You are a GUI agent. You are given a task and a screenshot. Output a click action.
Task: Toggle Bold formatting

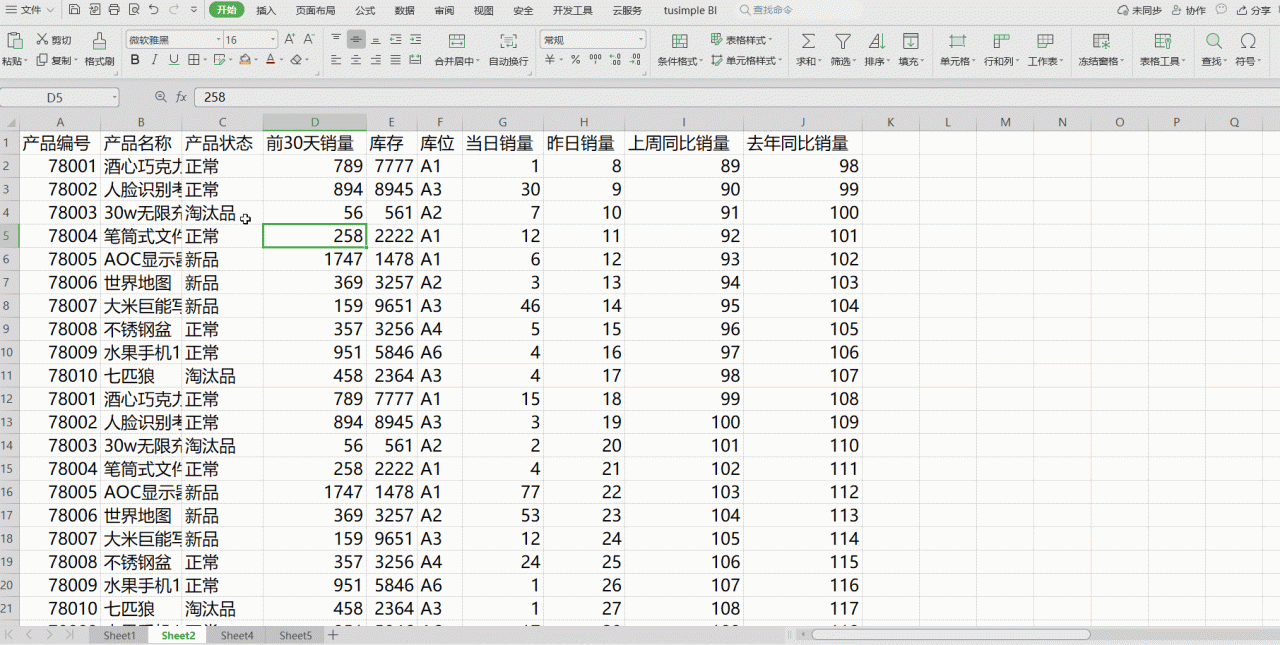coord(134,60)
